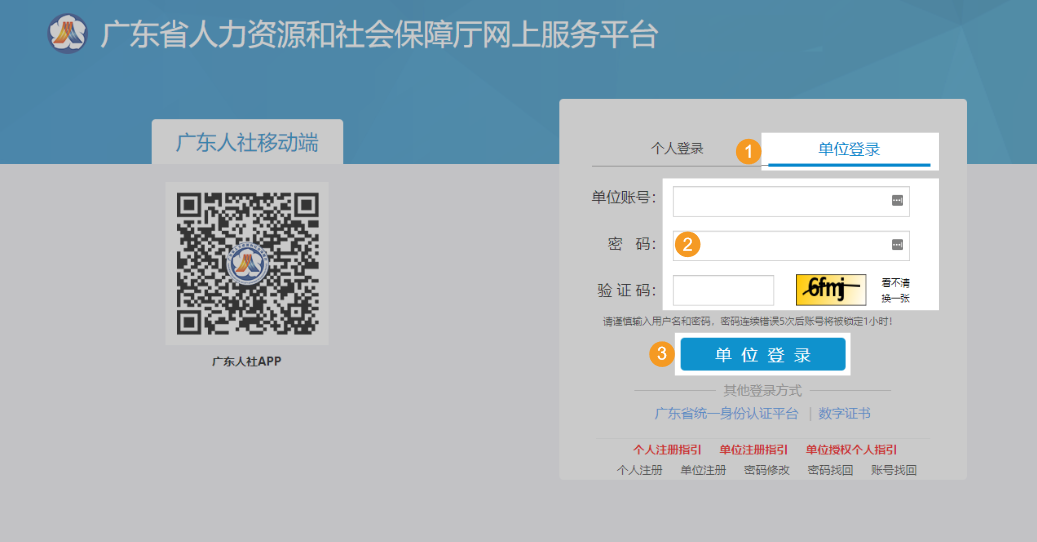Click 看不清 换一张 to change captcha
Screen dimensions: 1037x542
pos(894,290)
